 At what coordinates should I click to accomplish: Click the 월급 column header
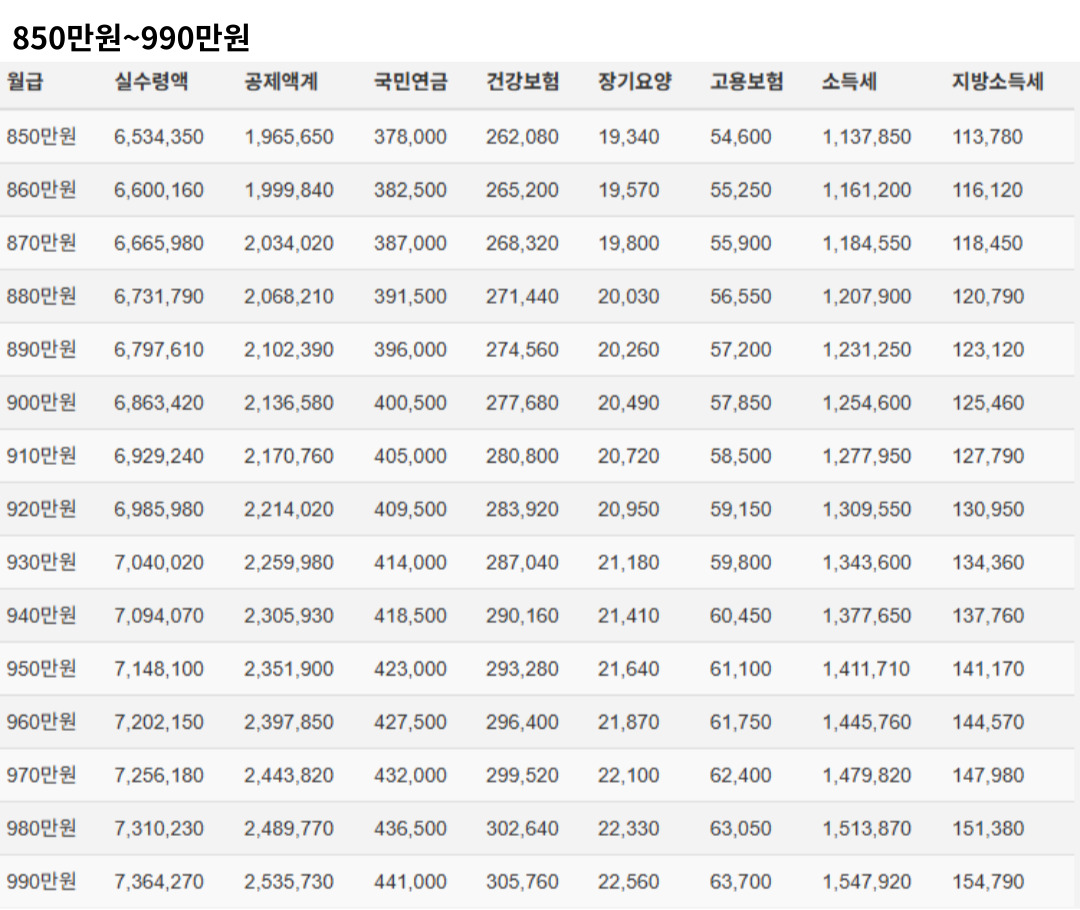(31, 86)
